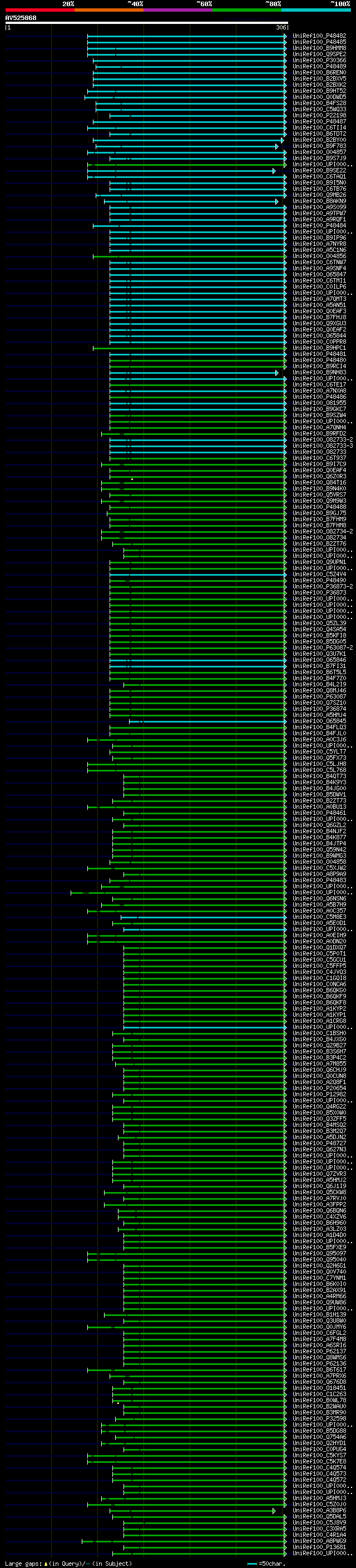Click the UniRef100_O04857 label
This screenshot has height=1568, width=356.
pyautogui.click(x=319, y=152)
